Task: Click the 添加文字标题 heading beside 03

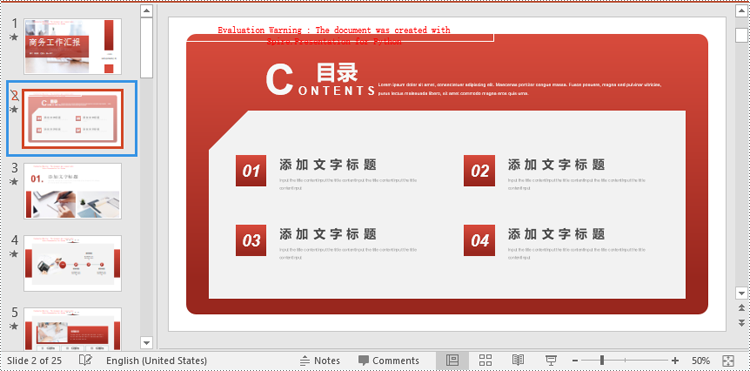Action: click(328, 234)
